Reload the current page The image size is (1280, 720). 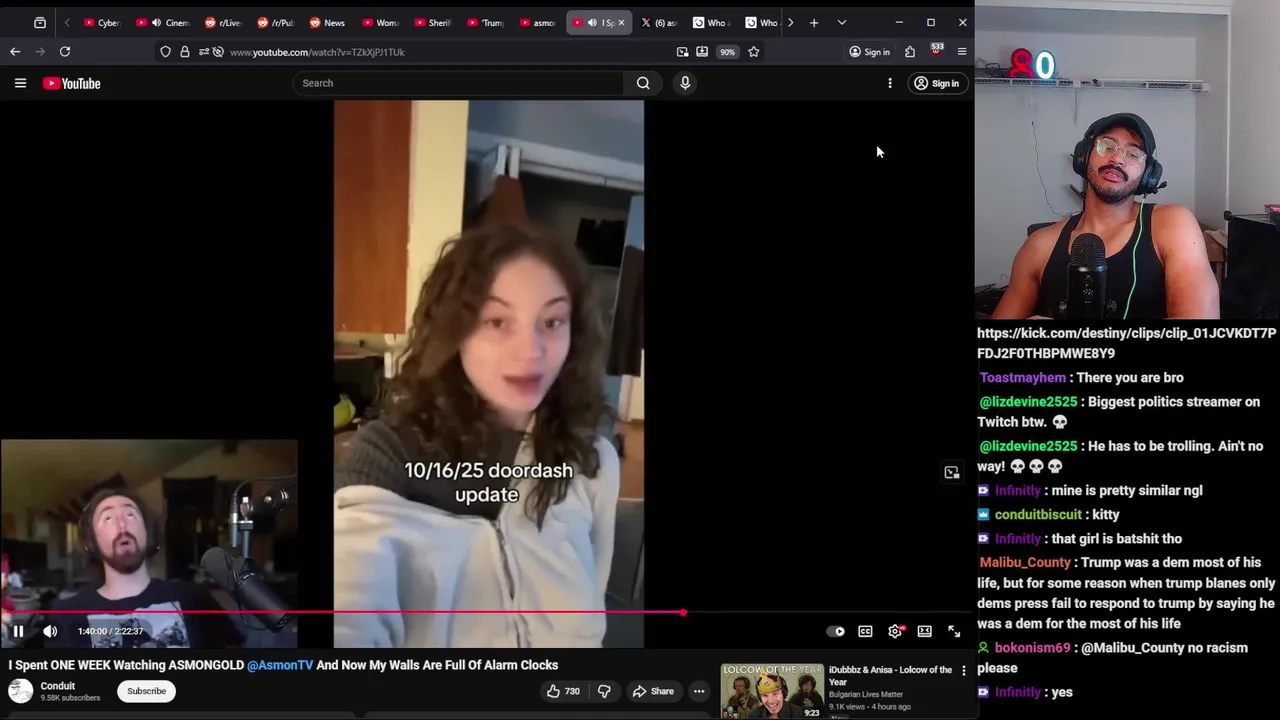(65, 52)
